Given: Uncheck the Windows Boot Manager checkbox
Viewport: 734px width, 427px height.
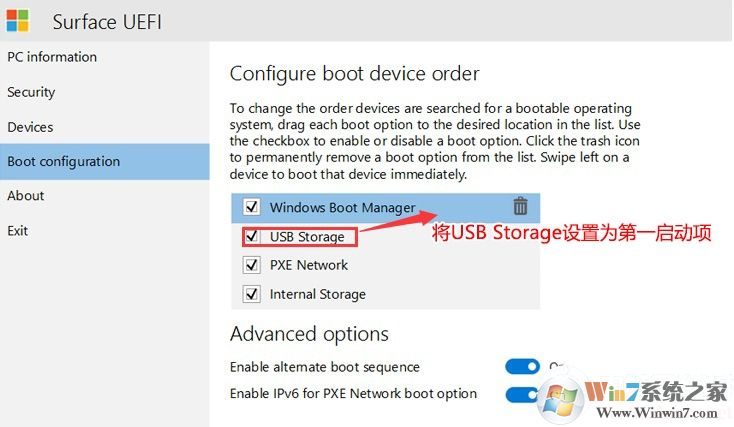Looking at the screenshot, I should click(252, 208).
